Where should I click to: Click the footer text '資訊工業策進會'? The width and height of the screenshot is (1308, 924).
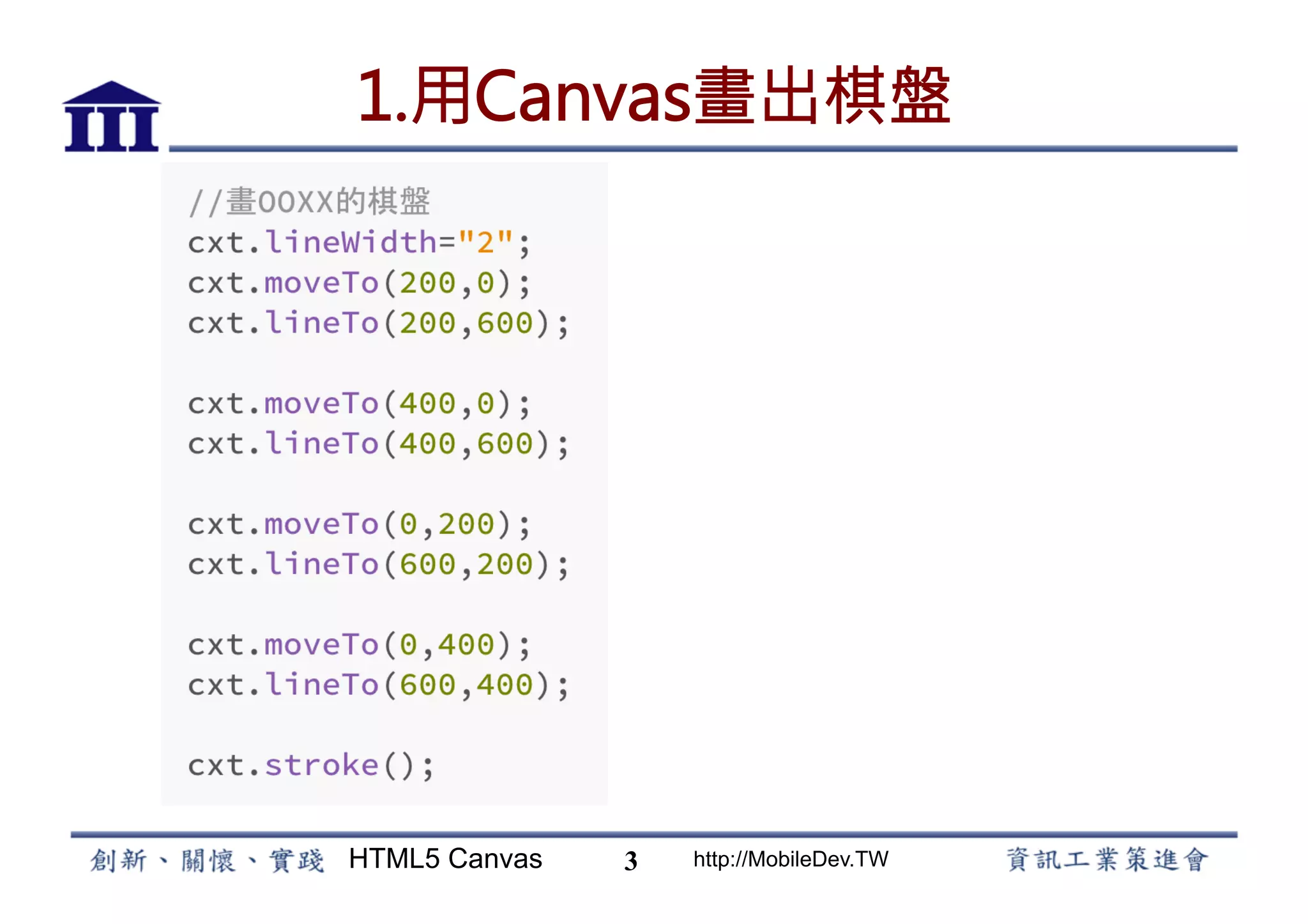tap(1107, 860)
